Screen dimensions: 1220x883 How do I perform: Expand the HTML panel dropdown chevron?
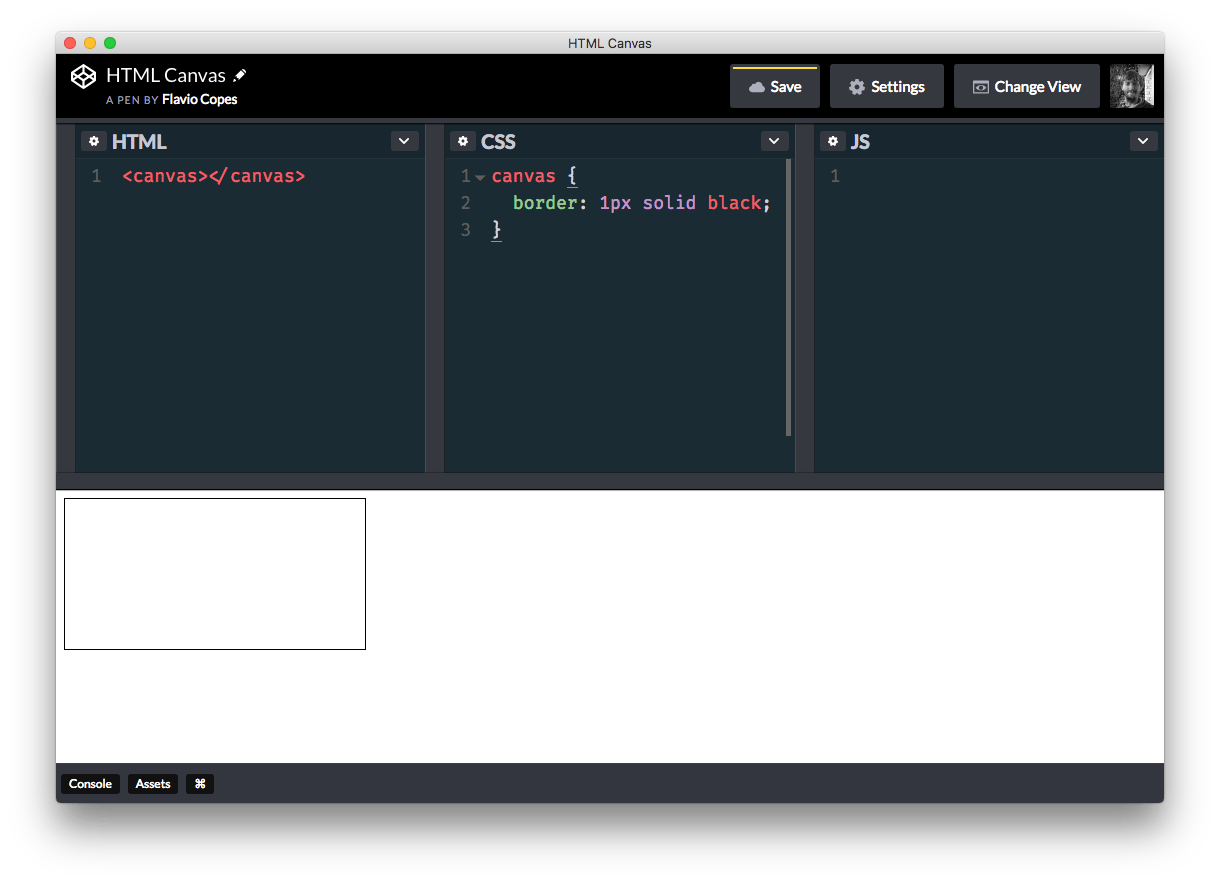point(404,141)
